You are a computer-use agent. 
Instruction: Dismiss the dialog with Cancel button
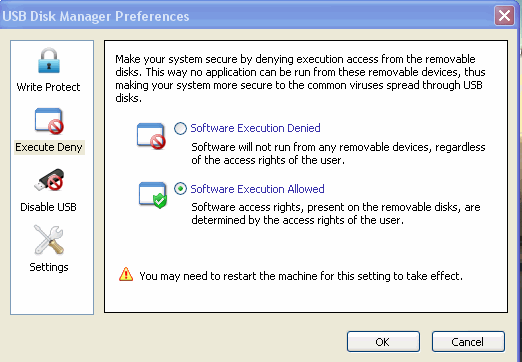(468, 342)
